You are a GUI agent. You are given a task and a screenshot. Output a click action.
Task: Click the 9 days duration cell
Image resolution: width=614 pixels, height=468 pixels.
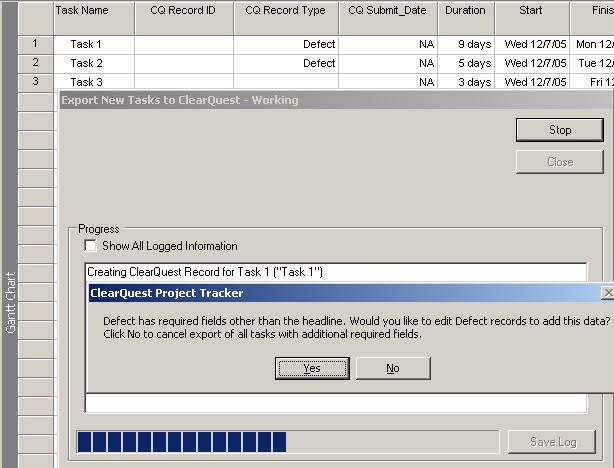tap(466, 44)
